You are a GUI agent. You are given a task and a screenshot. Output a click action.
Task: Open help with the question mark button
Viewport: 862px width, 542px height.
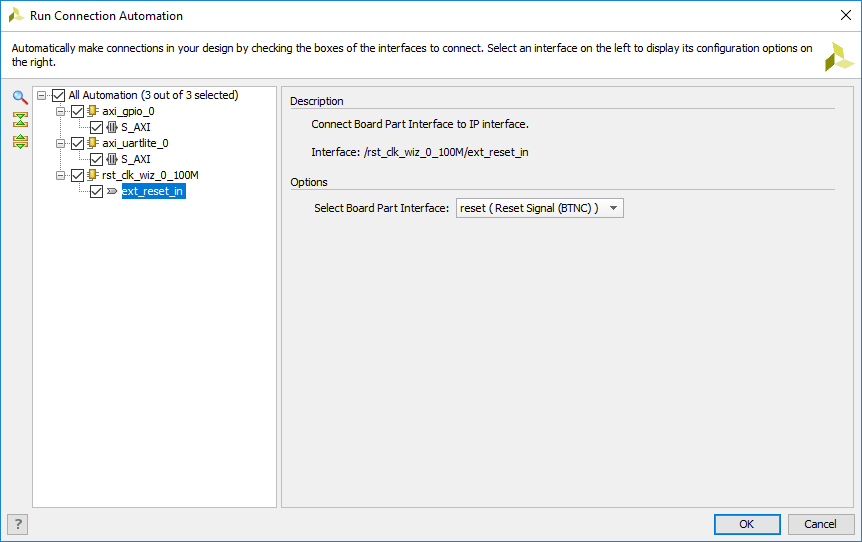(18, 524)
